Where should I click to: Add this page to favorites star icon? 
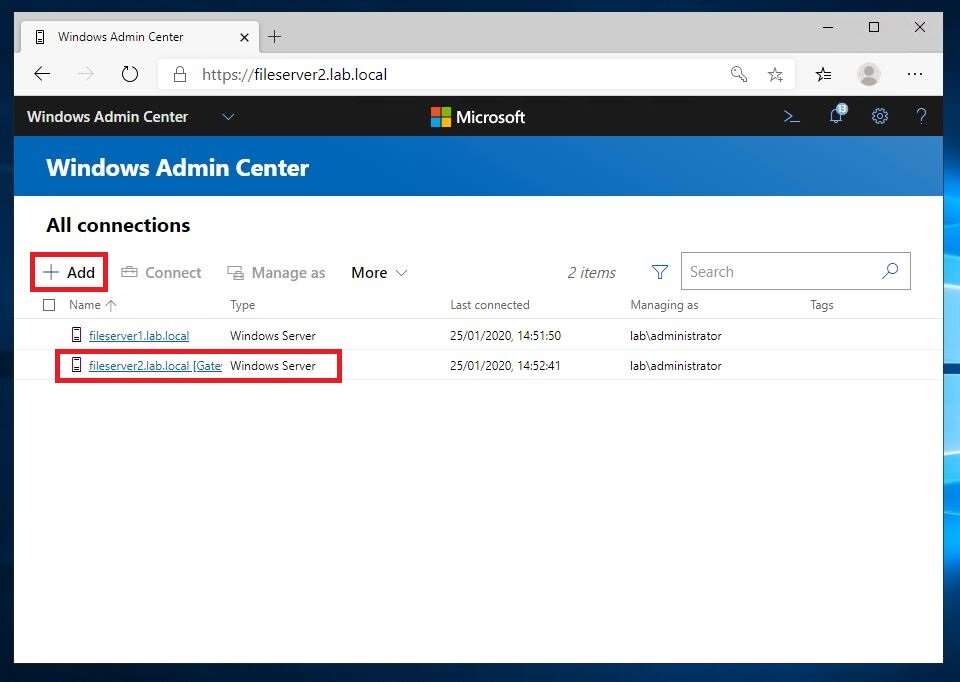(x=775, y=75)
